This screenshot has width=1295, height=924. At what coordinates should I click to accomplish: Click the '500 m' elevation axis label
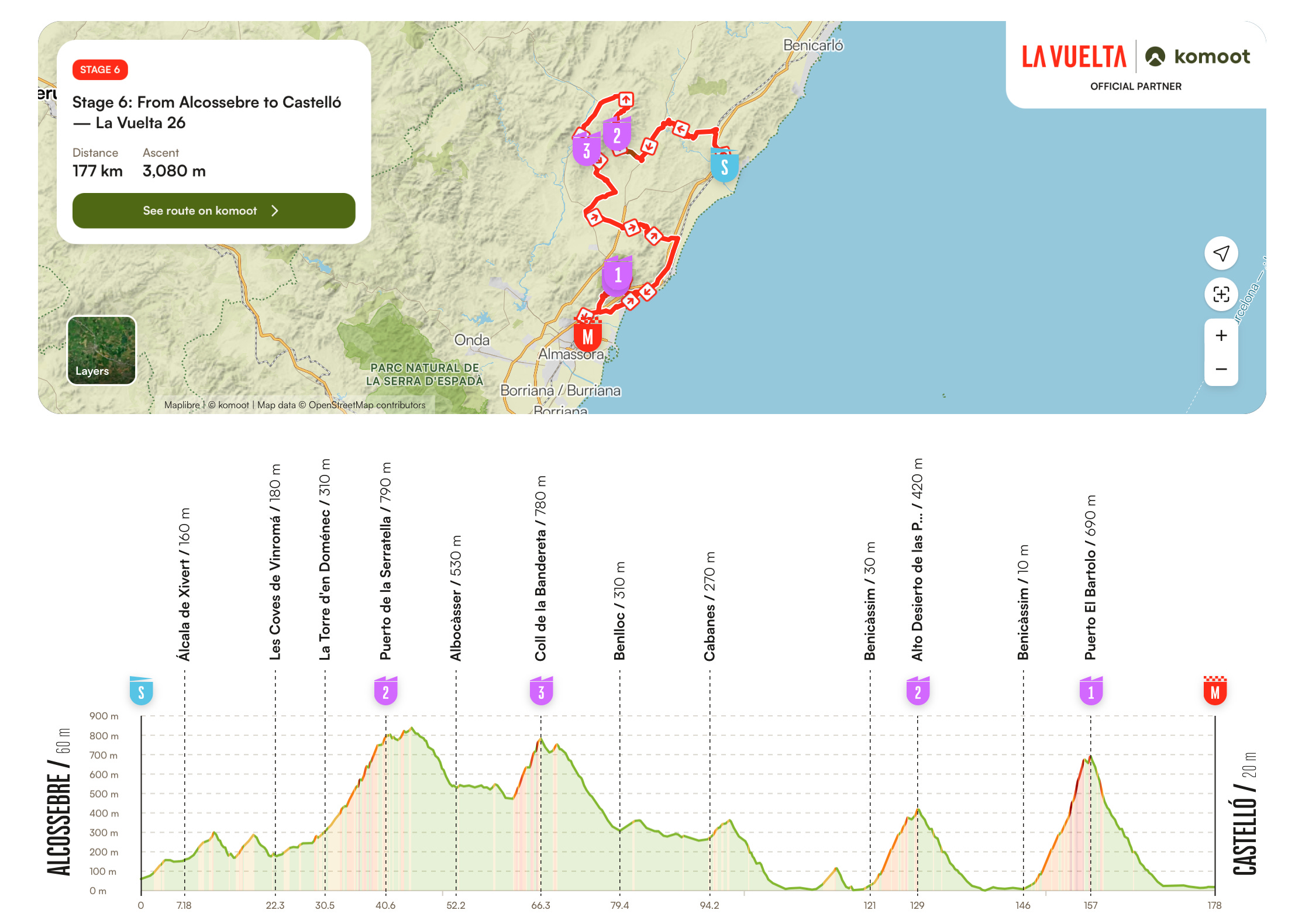[x=104, y=794]
